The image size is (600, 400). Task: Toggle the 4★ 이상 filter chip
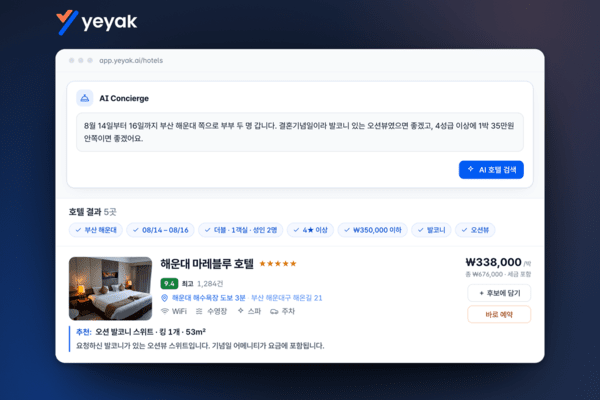pos(310,230)
